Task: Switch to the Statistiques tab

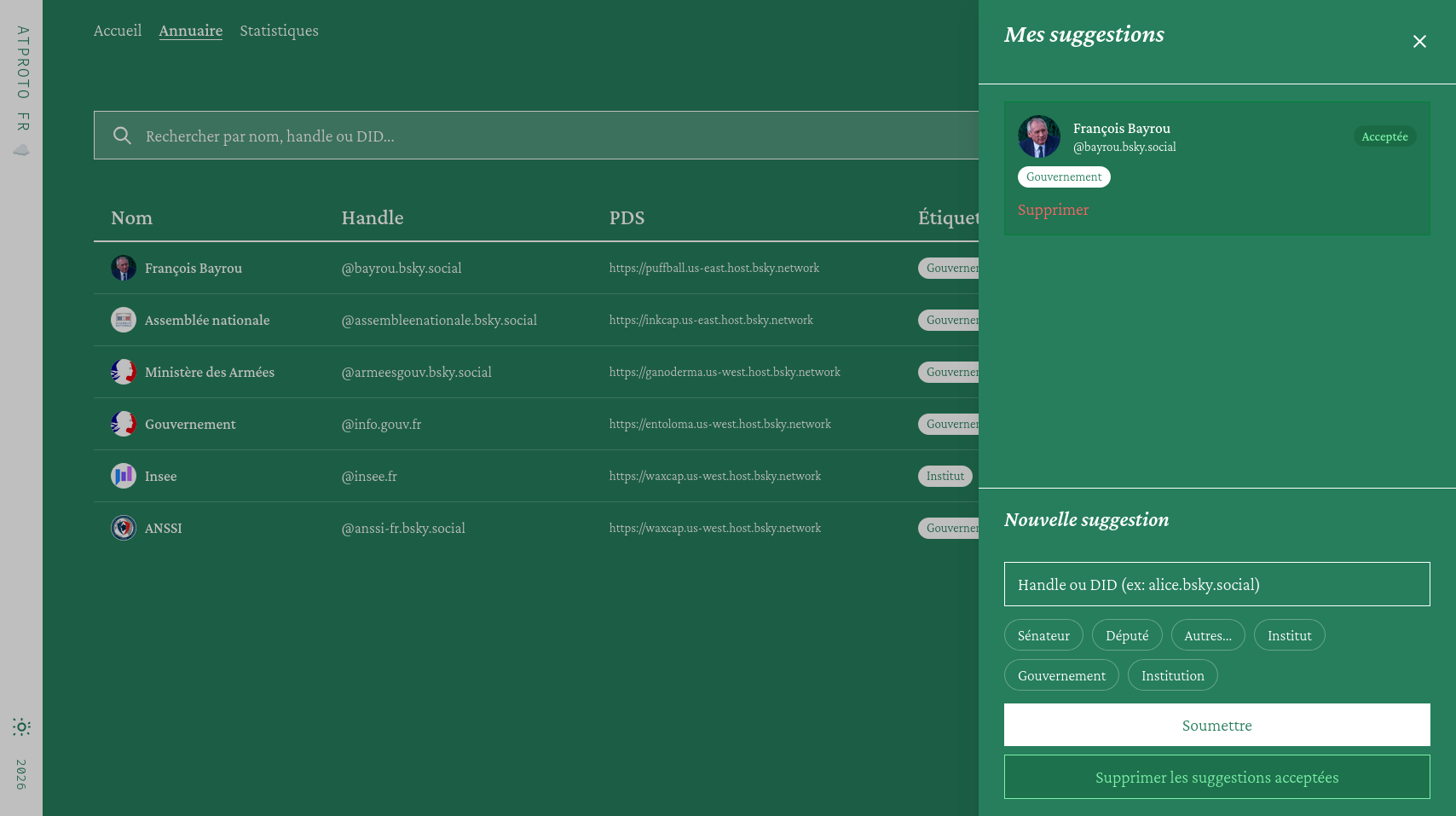Action: pos(279,30)
